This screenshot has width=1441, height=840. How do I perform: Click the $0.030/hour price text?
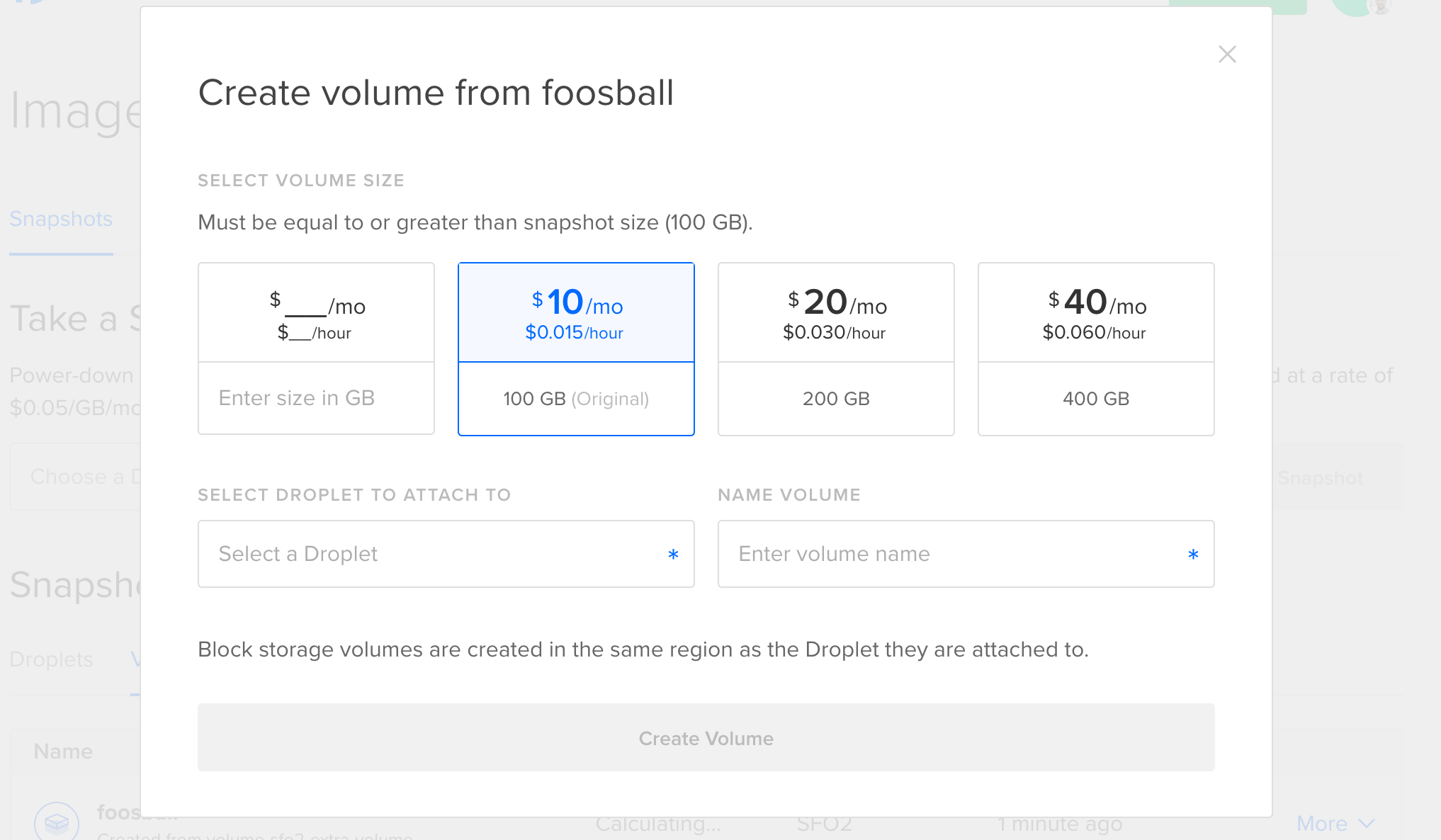[835, 333]
